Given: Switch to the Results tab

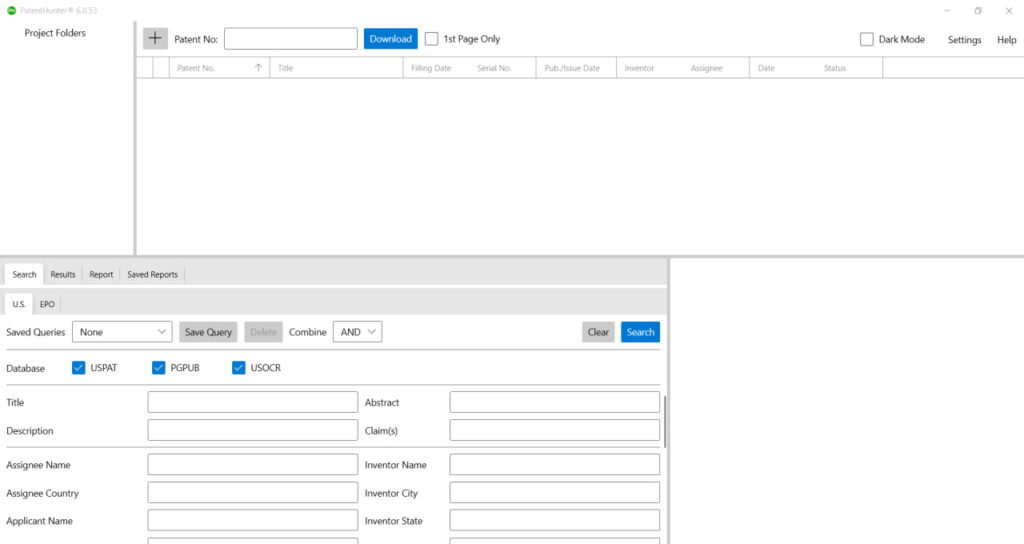Looking at the screenshot, I should (63, 274).
